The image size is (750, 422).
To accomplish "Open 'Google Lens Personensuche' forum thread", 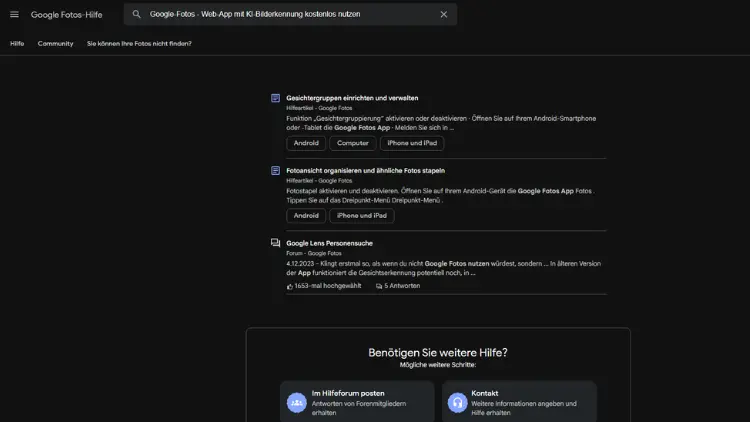I will pos(330,244).
